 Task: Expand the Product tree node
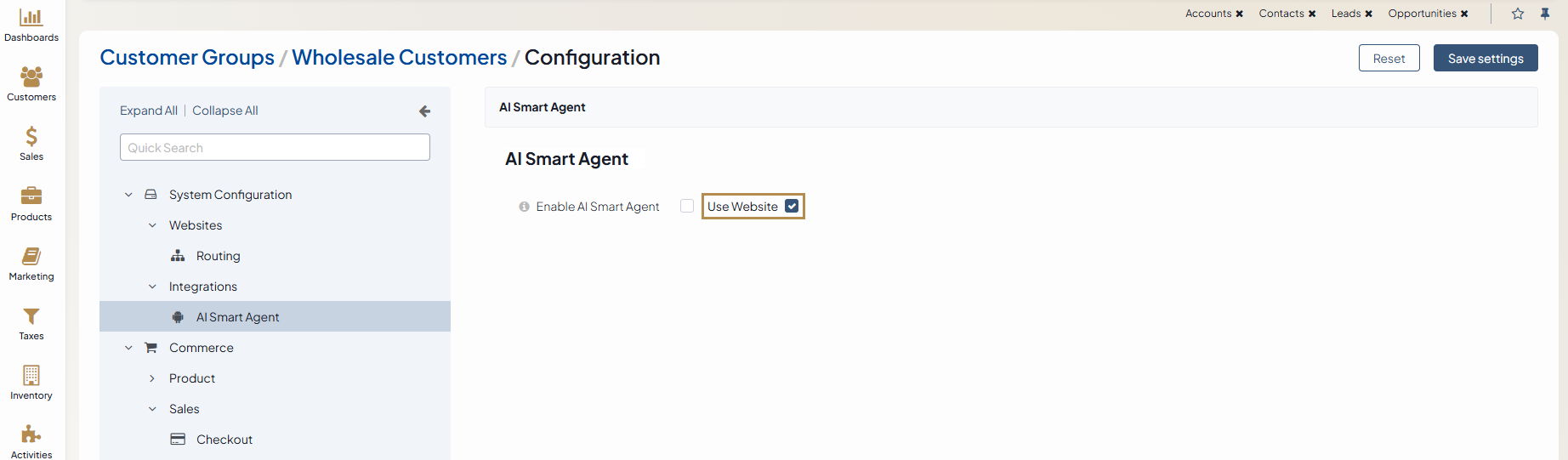(x=152, y=378)
